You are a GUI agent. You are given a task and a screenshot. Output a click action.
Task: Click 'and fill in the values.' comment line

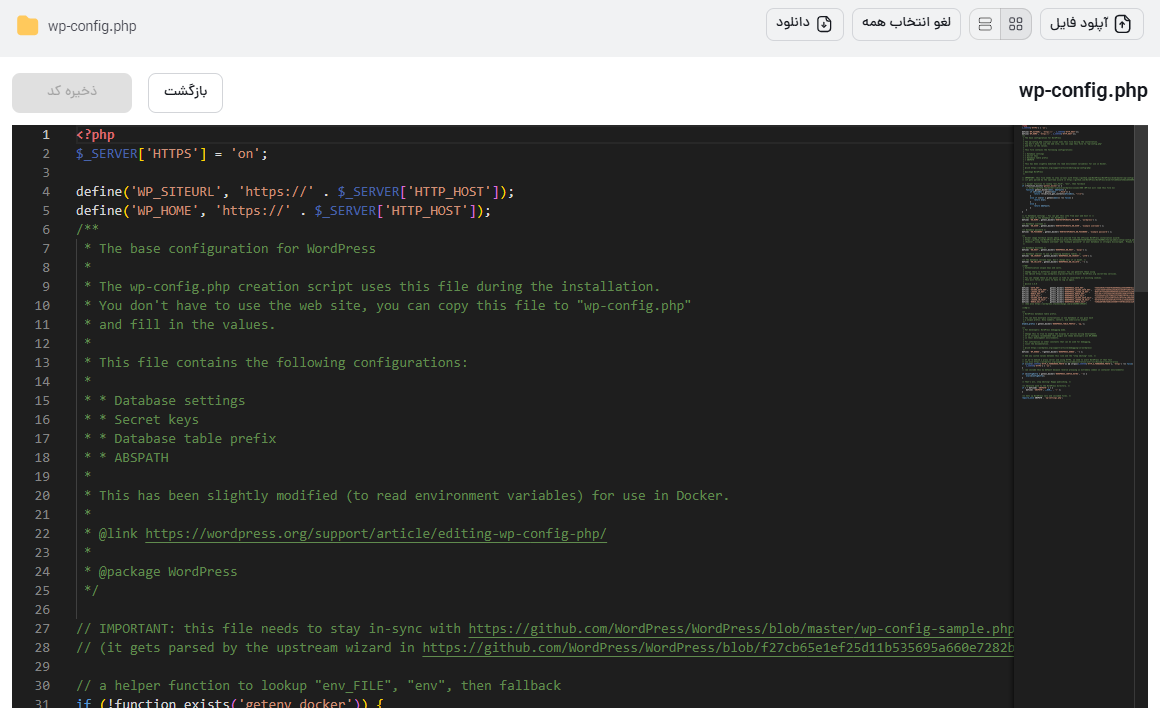pyautogui.click(x=179, y=325)
